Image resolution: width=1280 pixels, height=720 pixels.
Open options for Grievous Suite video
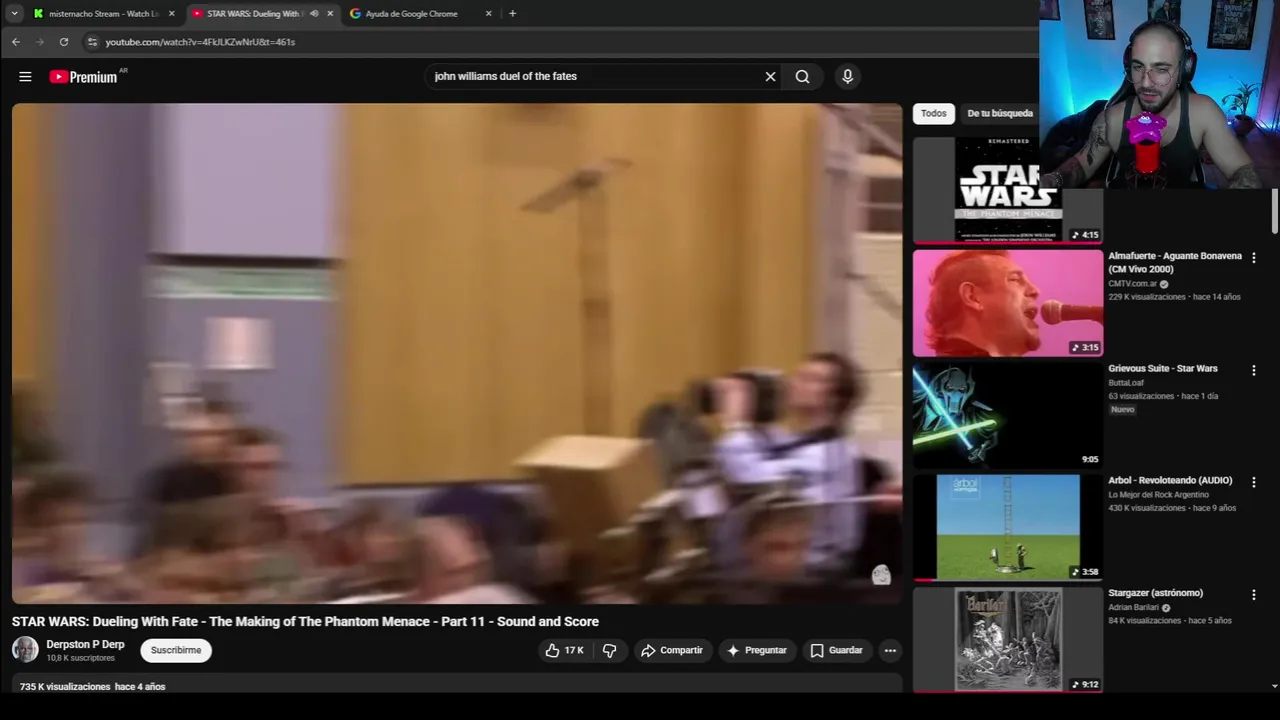1253,370
